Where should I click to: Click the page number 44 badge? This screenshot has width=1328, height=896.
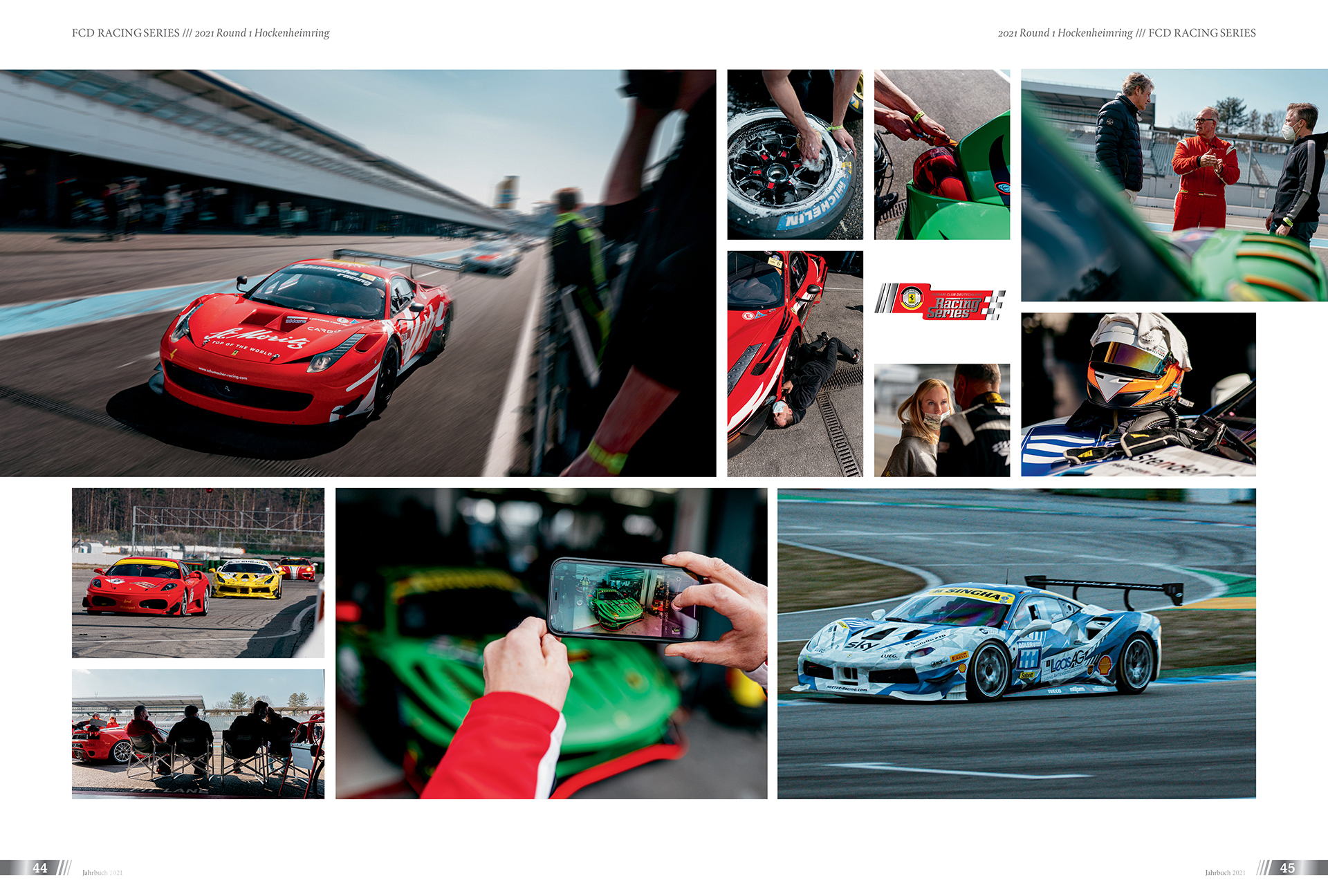tap(40, 868)
